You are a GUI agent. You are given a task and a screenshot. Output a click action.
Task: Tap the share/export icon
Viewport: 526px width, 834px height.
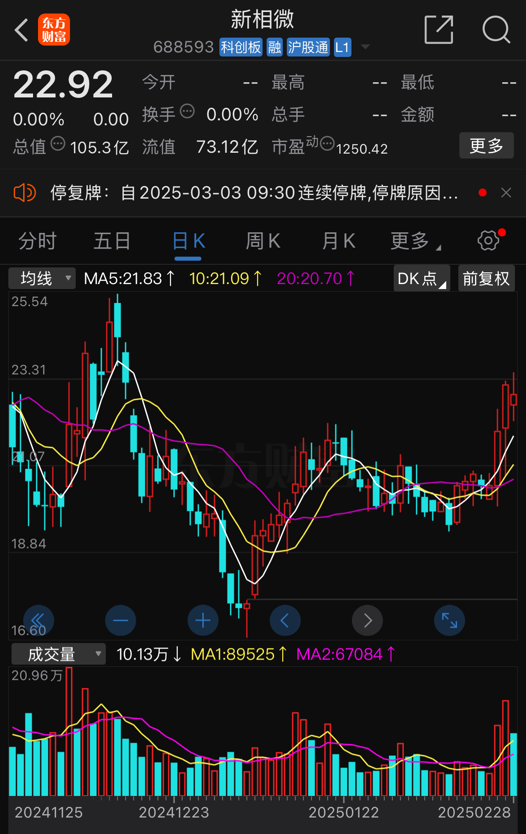[439, 29]
